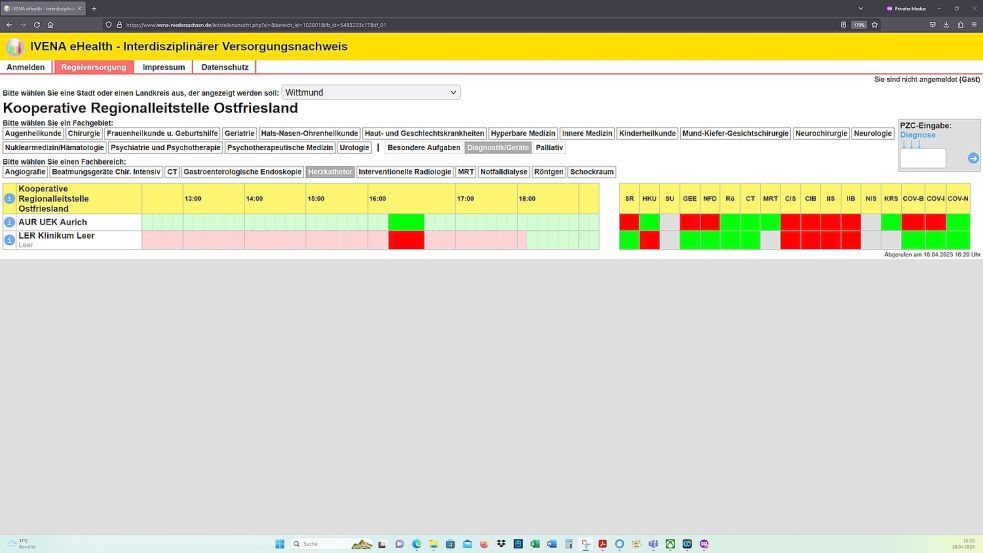
Task: Click red 16:00 block in LER Klinikum Leer timeline
Action: (406, 240)
